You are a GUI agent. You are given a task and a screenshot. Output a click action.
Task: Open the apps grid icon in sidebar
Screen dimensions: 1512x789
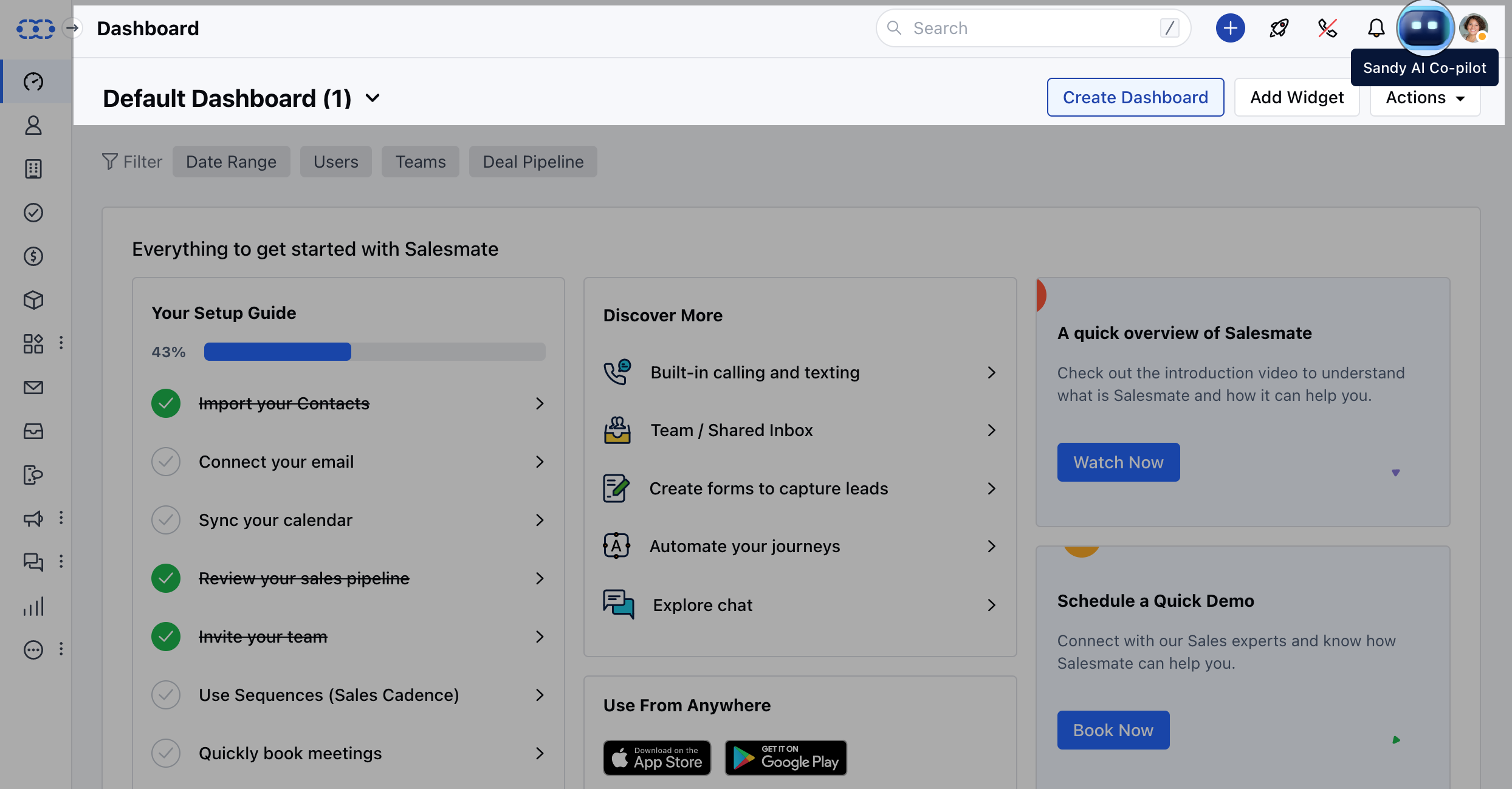point(33,344)
